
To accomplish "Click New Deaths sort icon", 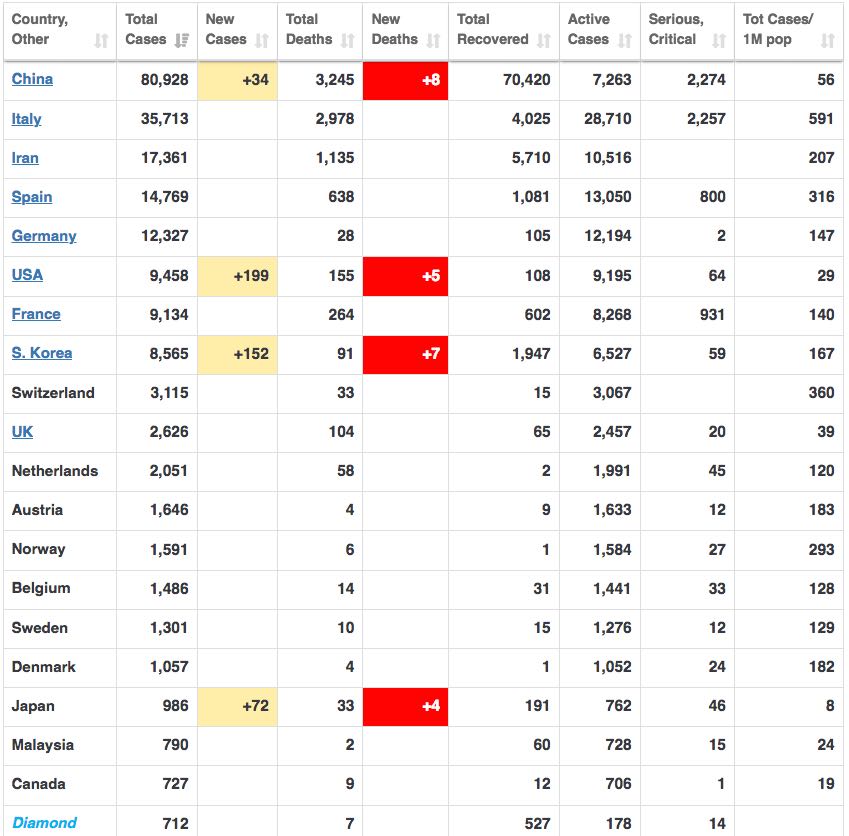I will 433,40.
